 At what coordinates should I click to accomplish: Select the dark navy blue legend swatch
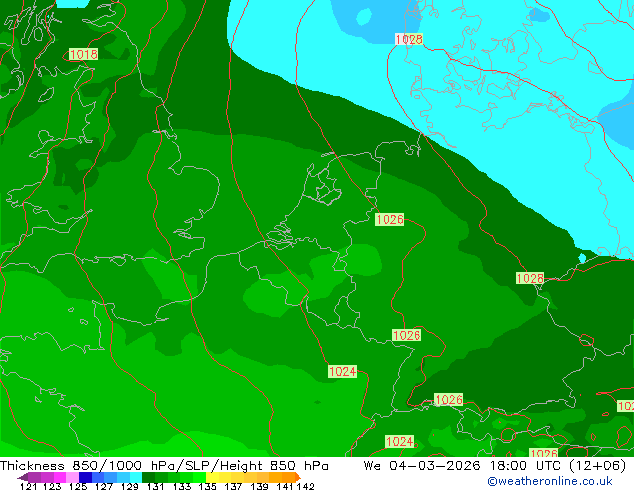(x=85, y=477)
